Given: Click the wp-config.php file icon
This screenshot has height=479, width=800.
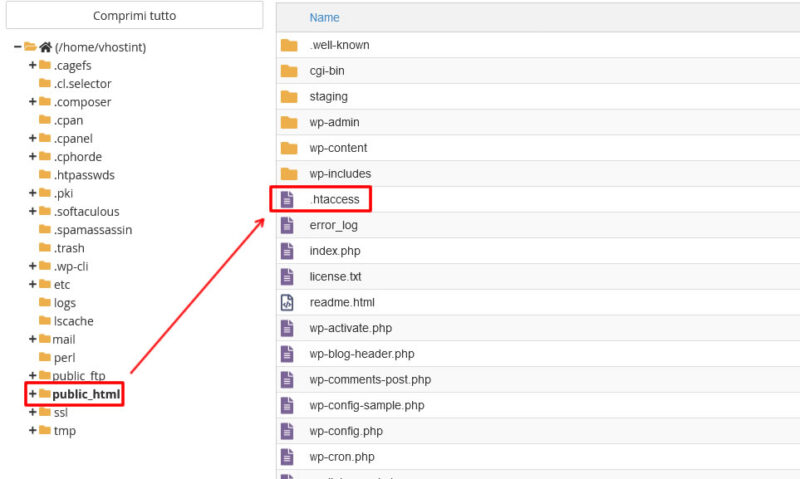Looking at the screenshot, I should [287, 431].
